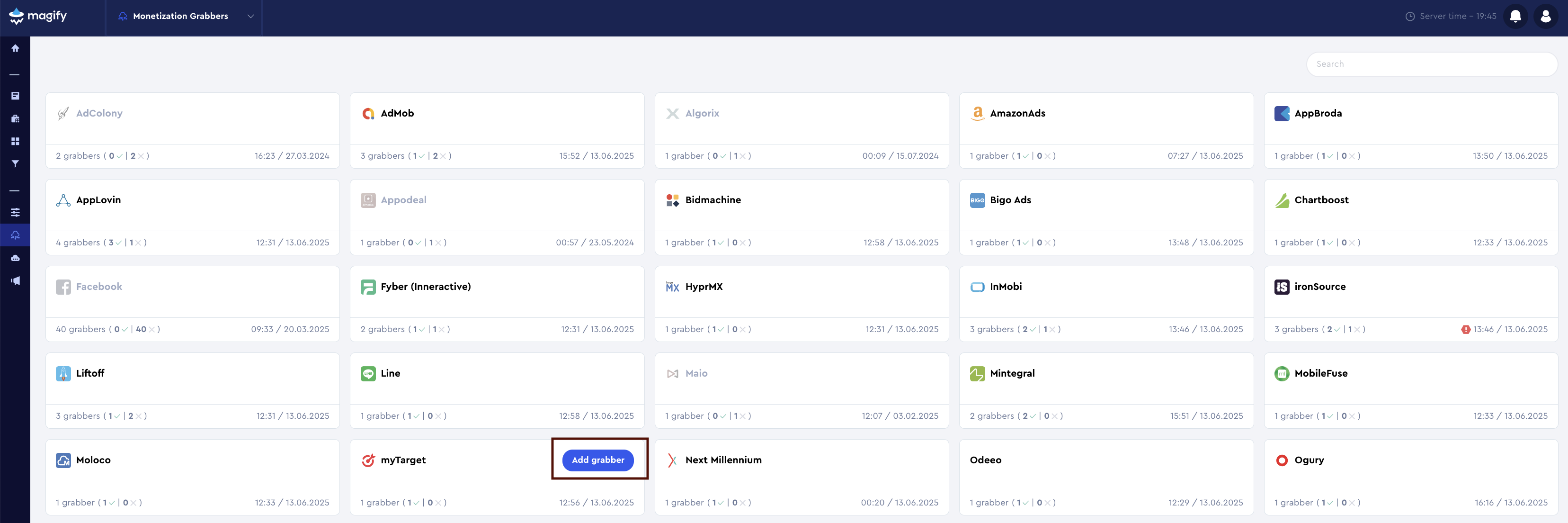The image size is (1568, 523).
Task: Click the funnel filter sidebar icon
Action: pos(15,164)
